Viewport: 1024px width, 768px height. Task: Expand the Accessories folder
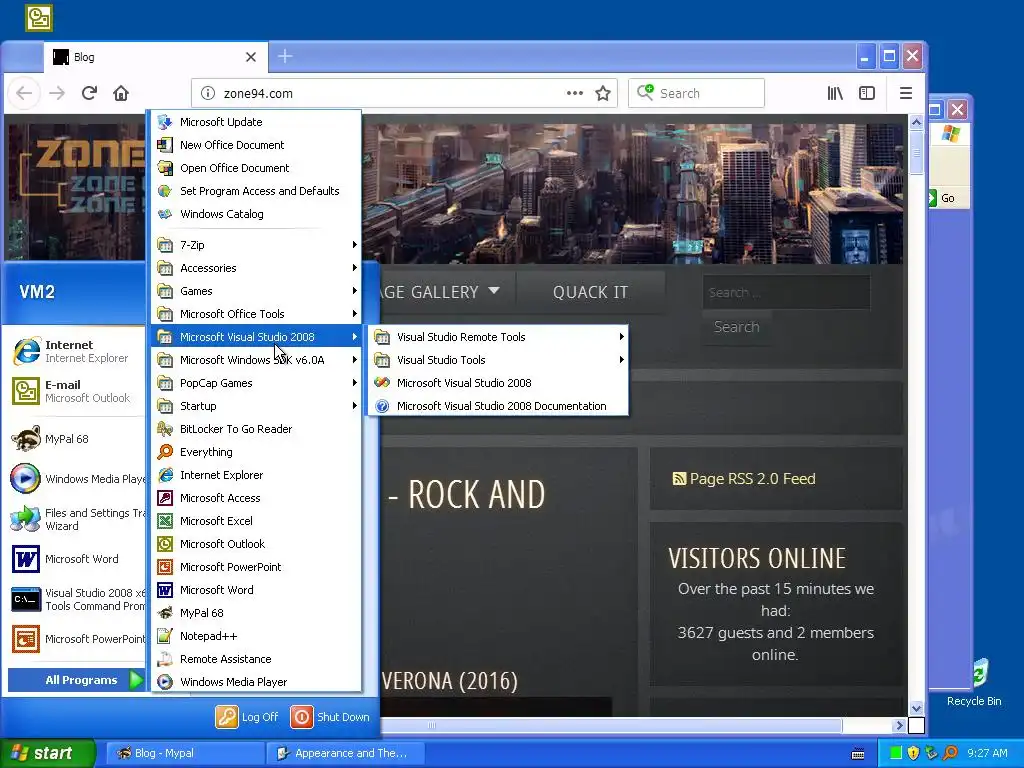(x=256, y=268)
